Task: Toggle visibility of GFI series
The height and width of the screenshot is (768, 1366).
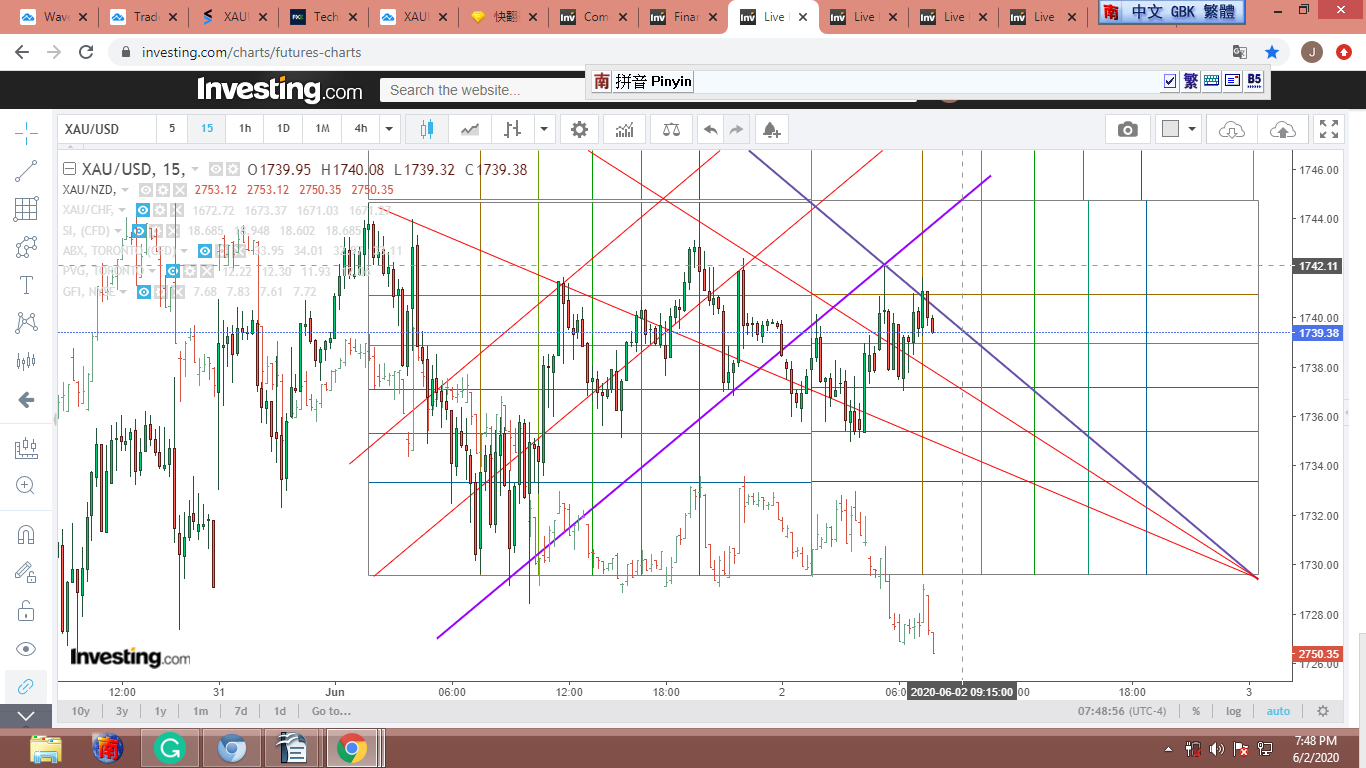Action: click(x=145, y=291)
